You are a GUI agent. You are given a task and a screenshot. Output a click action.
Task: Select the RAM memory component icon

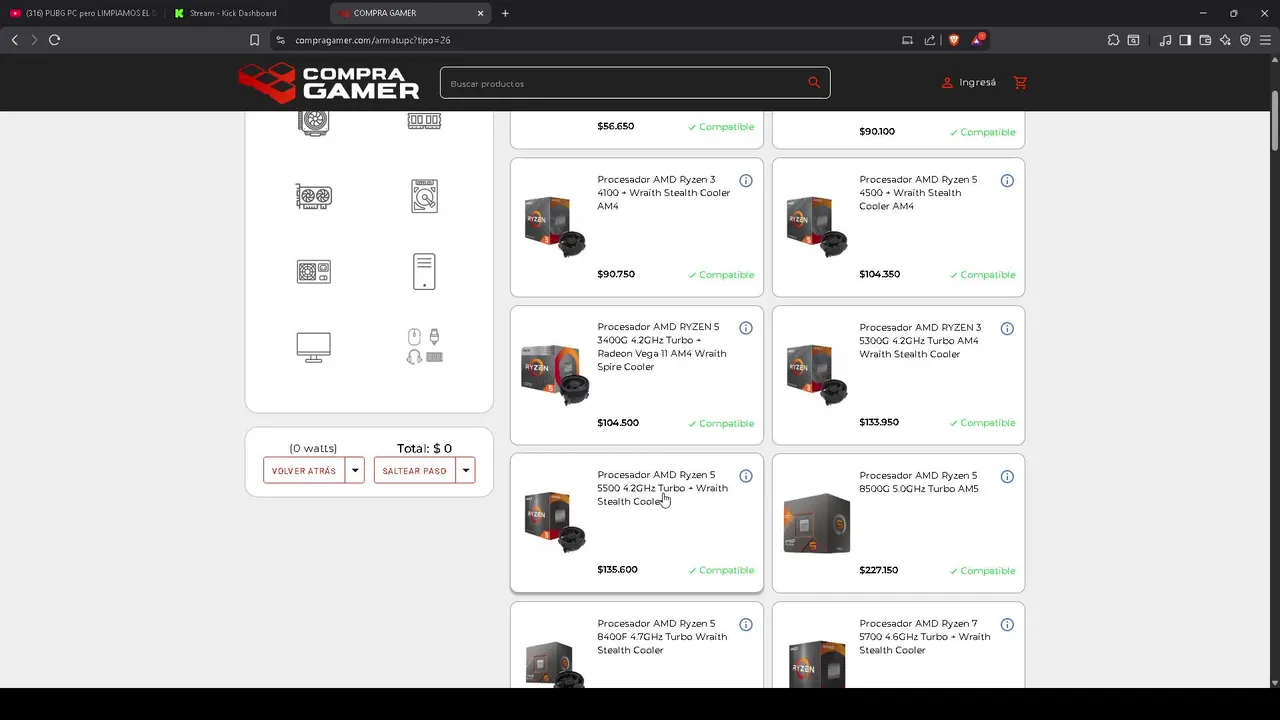[424, 121]
